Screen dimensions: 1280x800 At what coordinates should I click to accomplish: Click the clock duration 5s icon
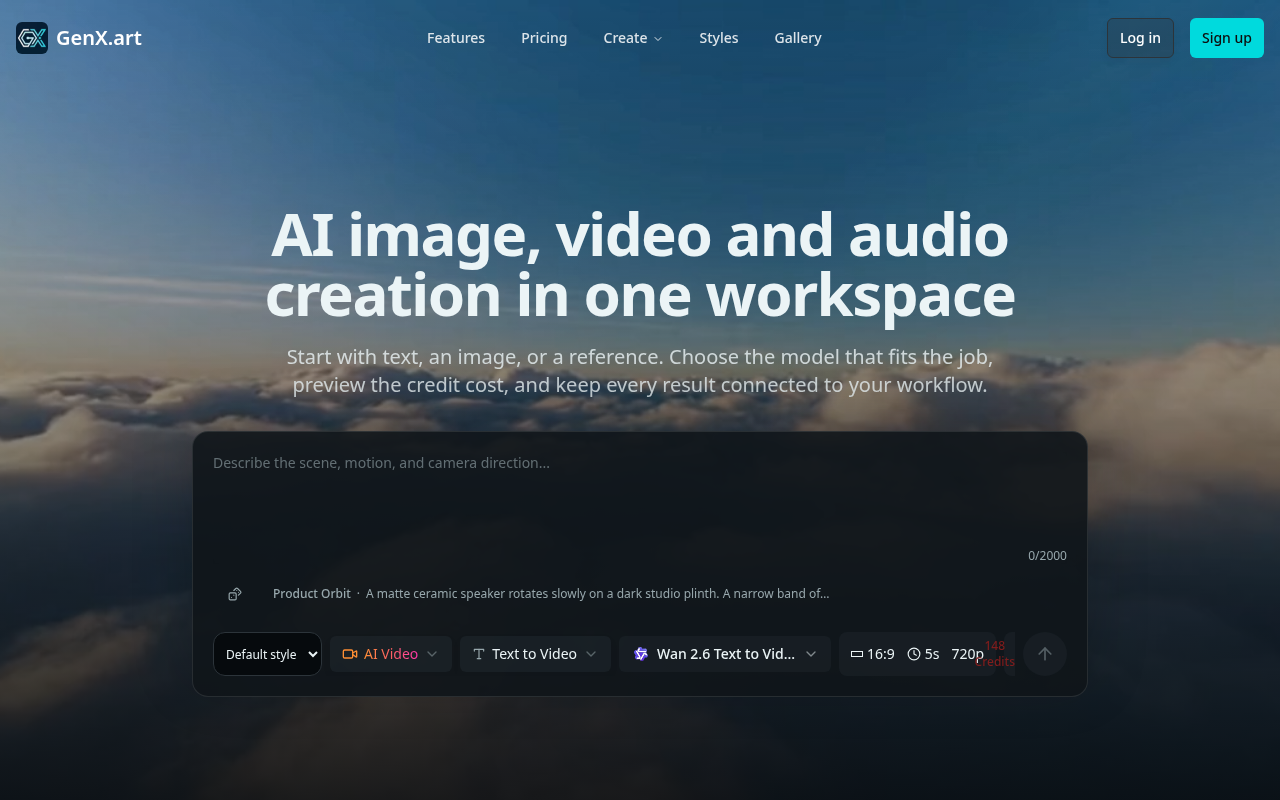(914, 654)
